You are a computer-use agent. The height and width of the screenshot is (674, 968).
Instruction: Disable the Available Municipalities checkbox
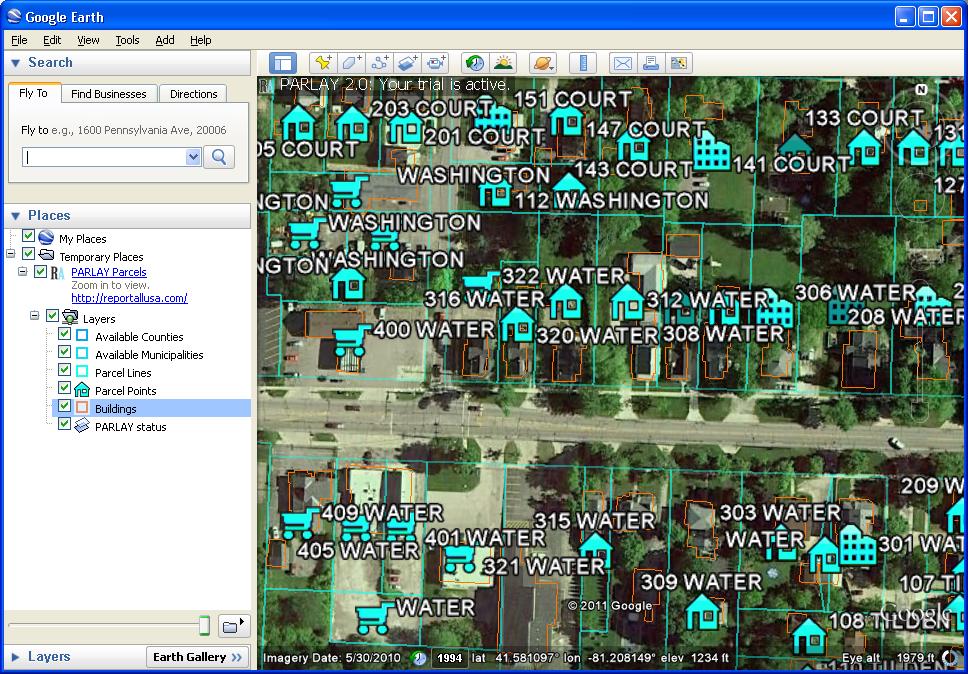64,352
